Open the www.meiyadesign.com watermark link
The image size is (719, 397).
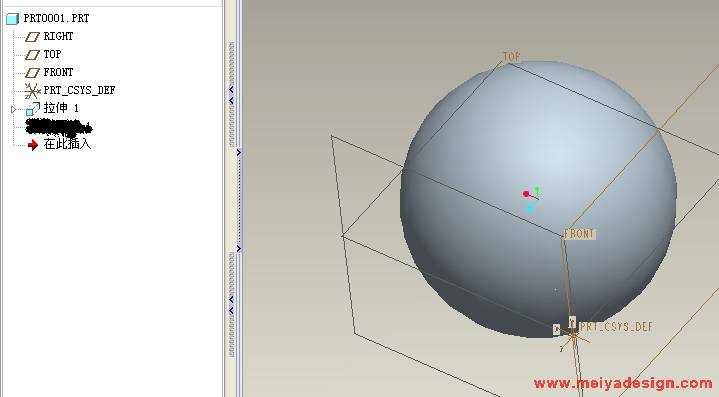pos(623,383)
